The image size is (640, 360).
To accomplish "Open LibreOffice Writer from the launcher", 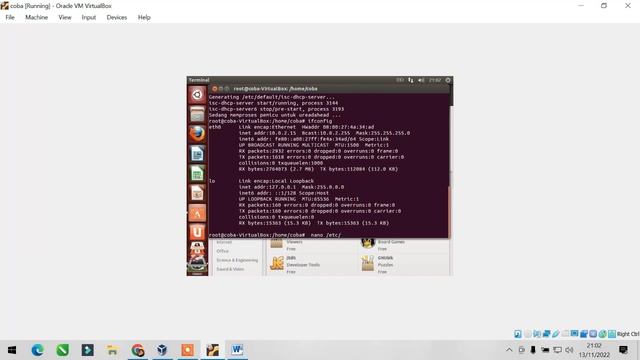I will coord(197,153).
